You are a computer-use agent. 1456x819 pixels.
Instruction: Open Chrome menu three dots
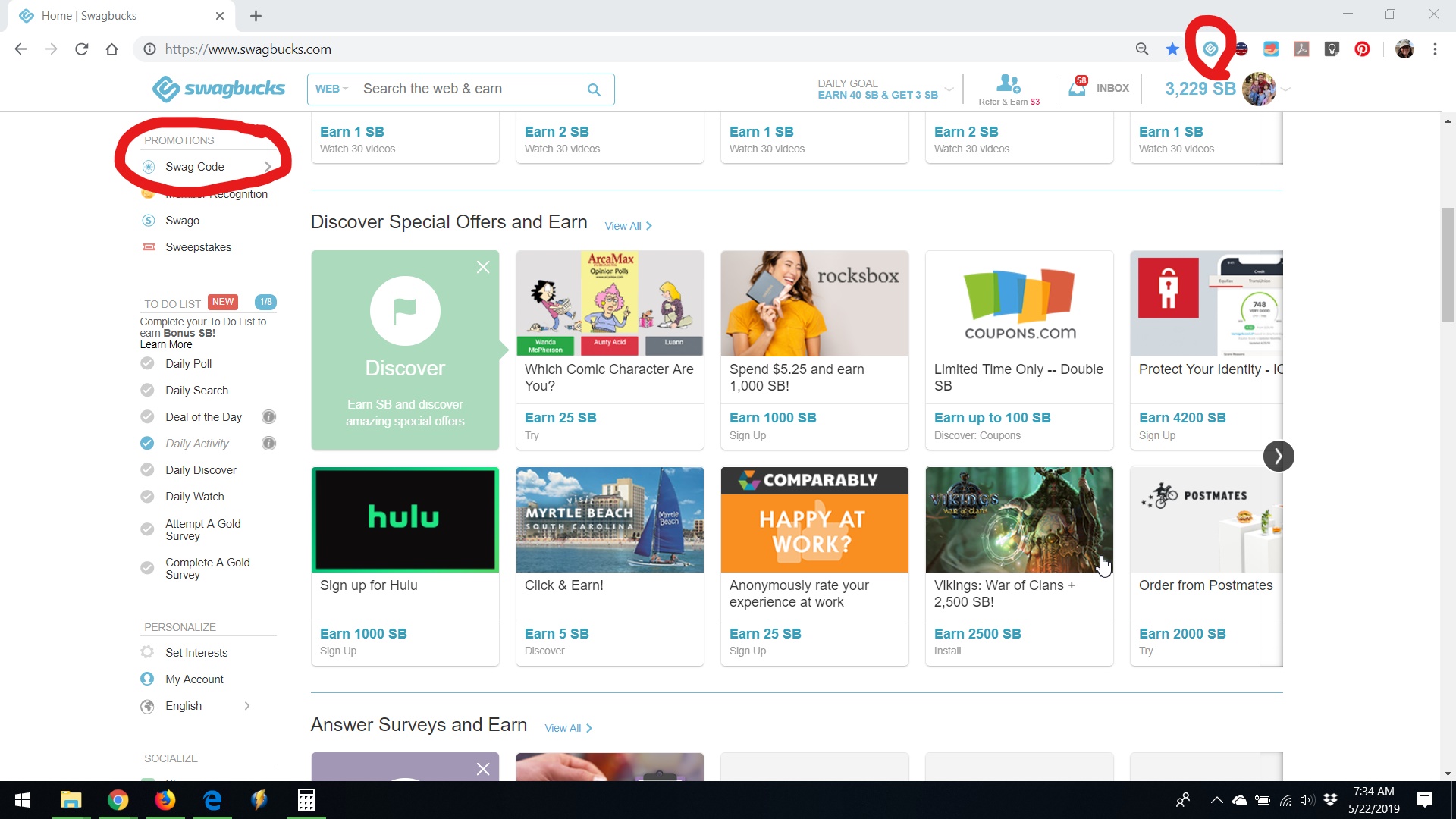1435,49
